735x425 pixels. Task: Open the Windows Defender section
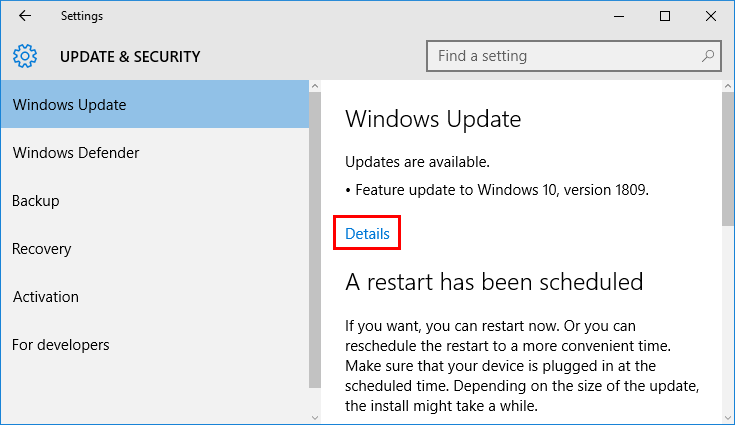(76, 153)
